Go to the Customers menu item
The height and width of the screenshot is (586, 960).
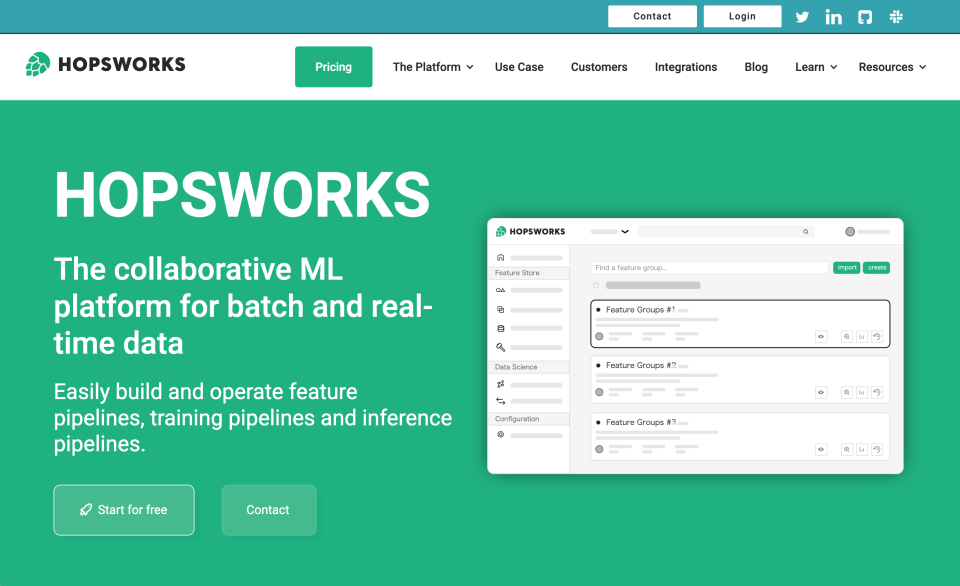pos(599,67)
